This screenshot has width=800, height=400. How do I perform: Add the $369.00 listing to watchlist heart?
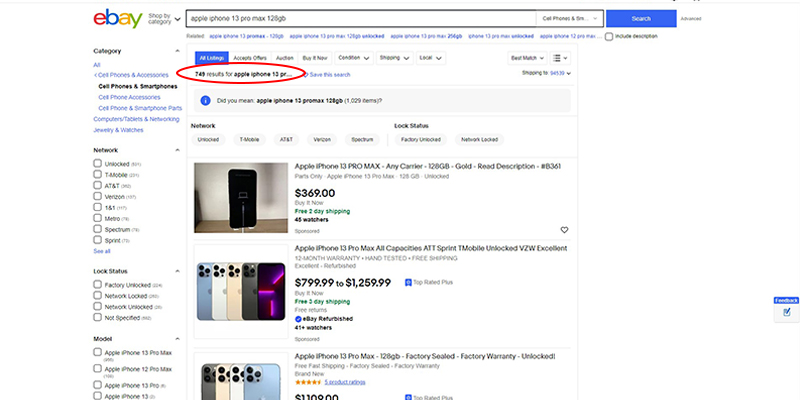coord(564,230)
